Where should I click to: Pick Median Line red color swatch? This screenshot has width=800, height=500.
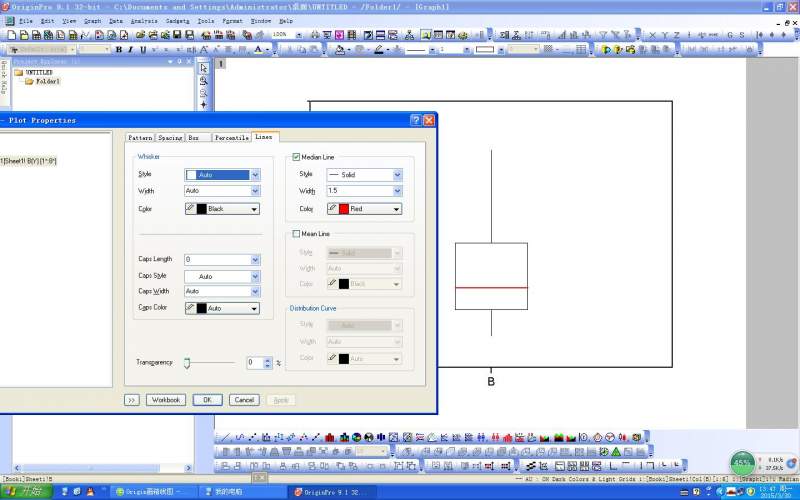pos(364,209)
